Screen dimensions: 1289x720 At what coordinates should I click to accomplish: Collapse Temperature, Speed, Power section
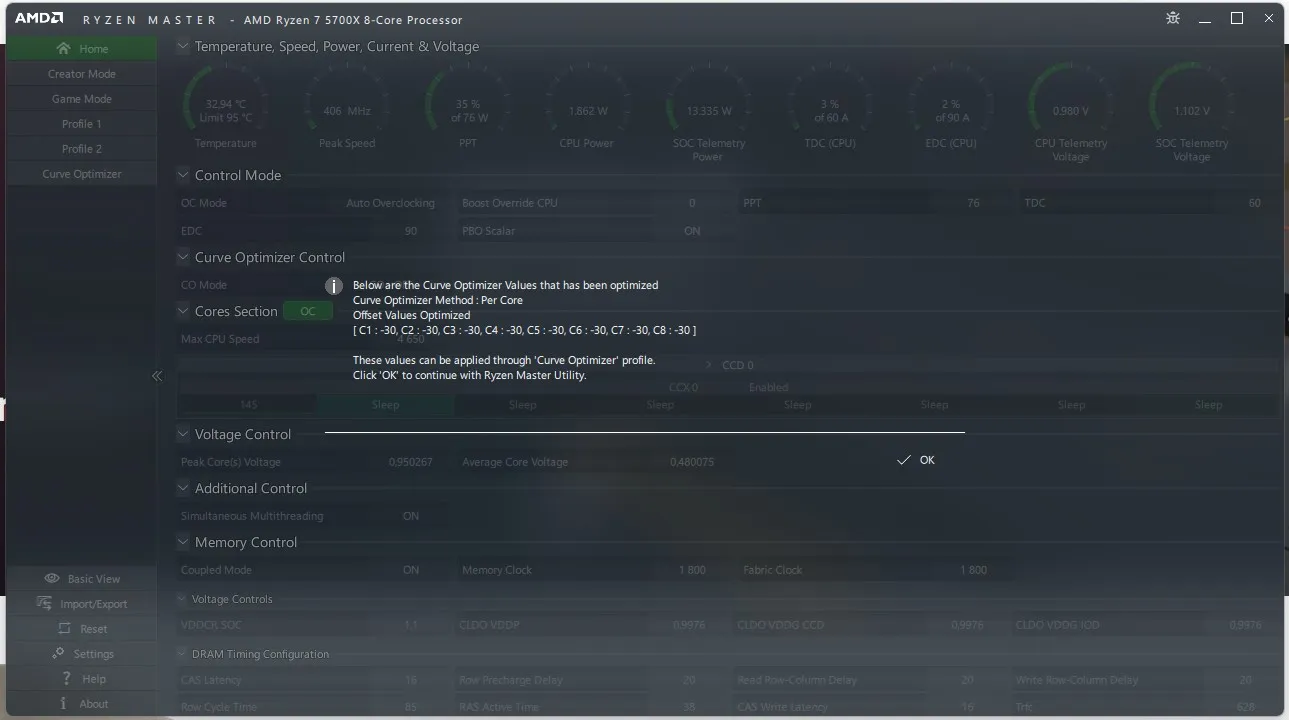click(183, 46)
